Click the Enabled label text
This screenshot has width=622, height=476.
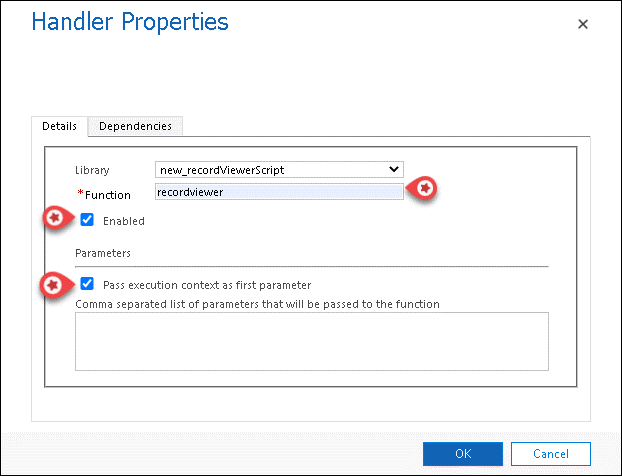point(124,221)
